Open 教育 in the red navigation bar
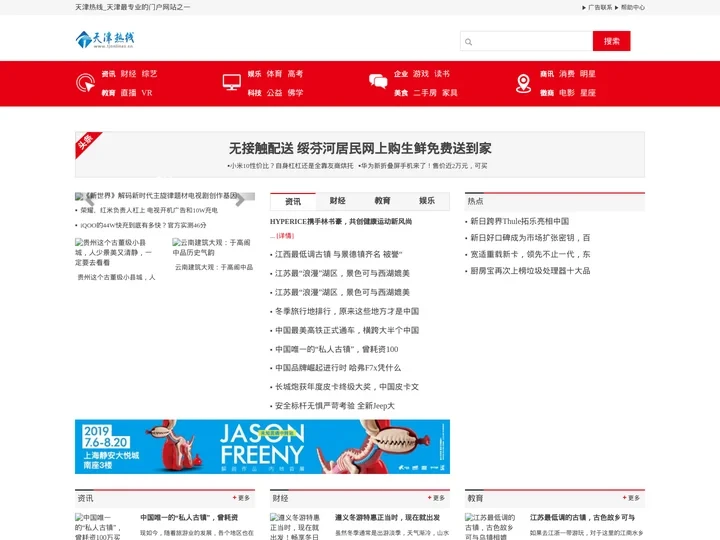This screenshot has height=540, width=720. pos(108,93)
